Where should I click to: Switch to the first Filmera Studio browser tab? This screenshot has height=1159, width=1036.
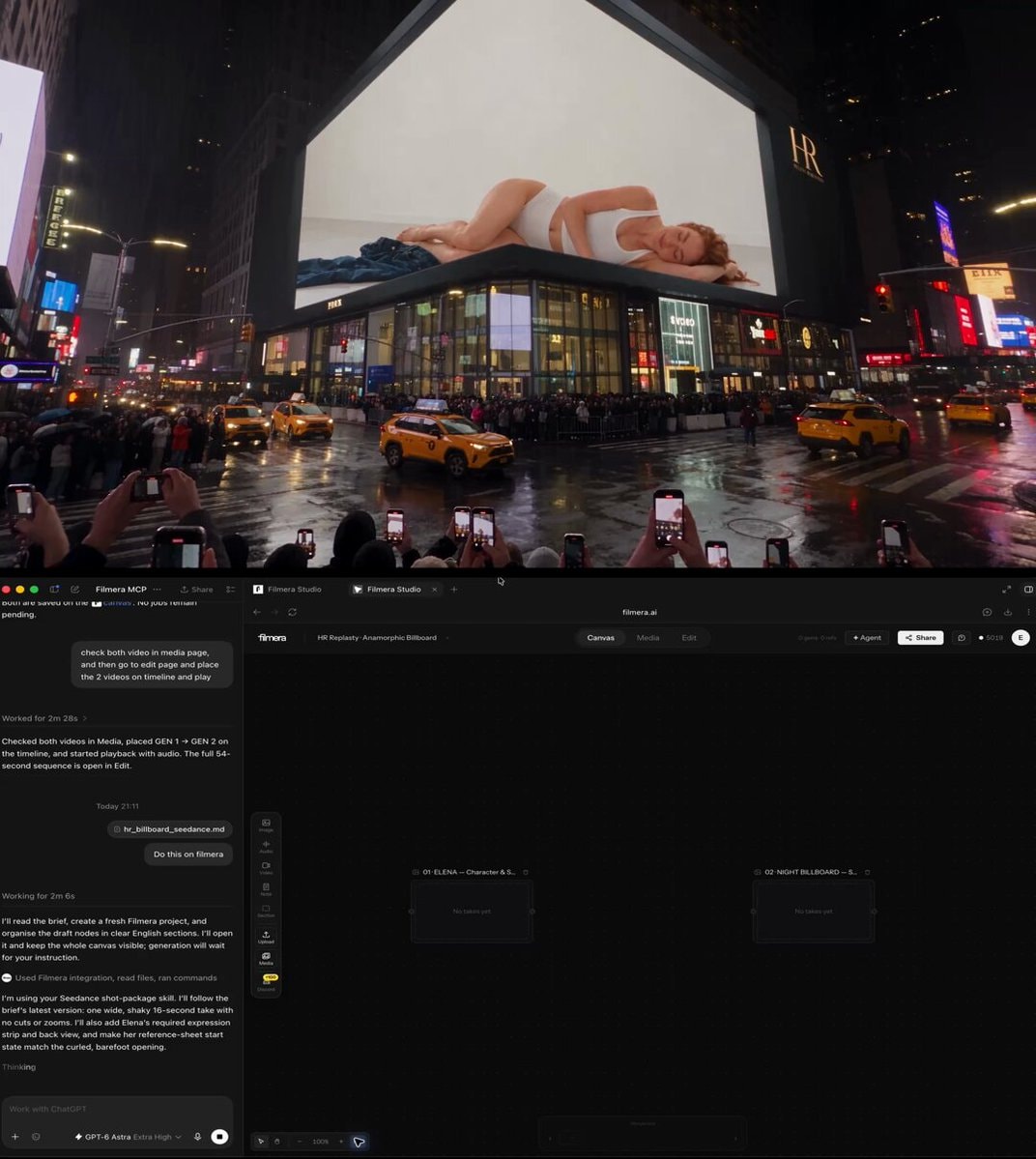287,589
